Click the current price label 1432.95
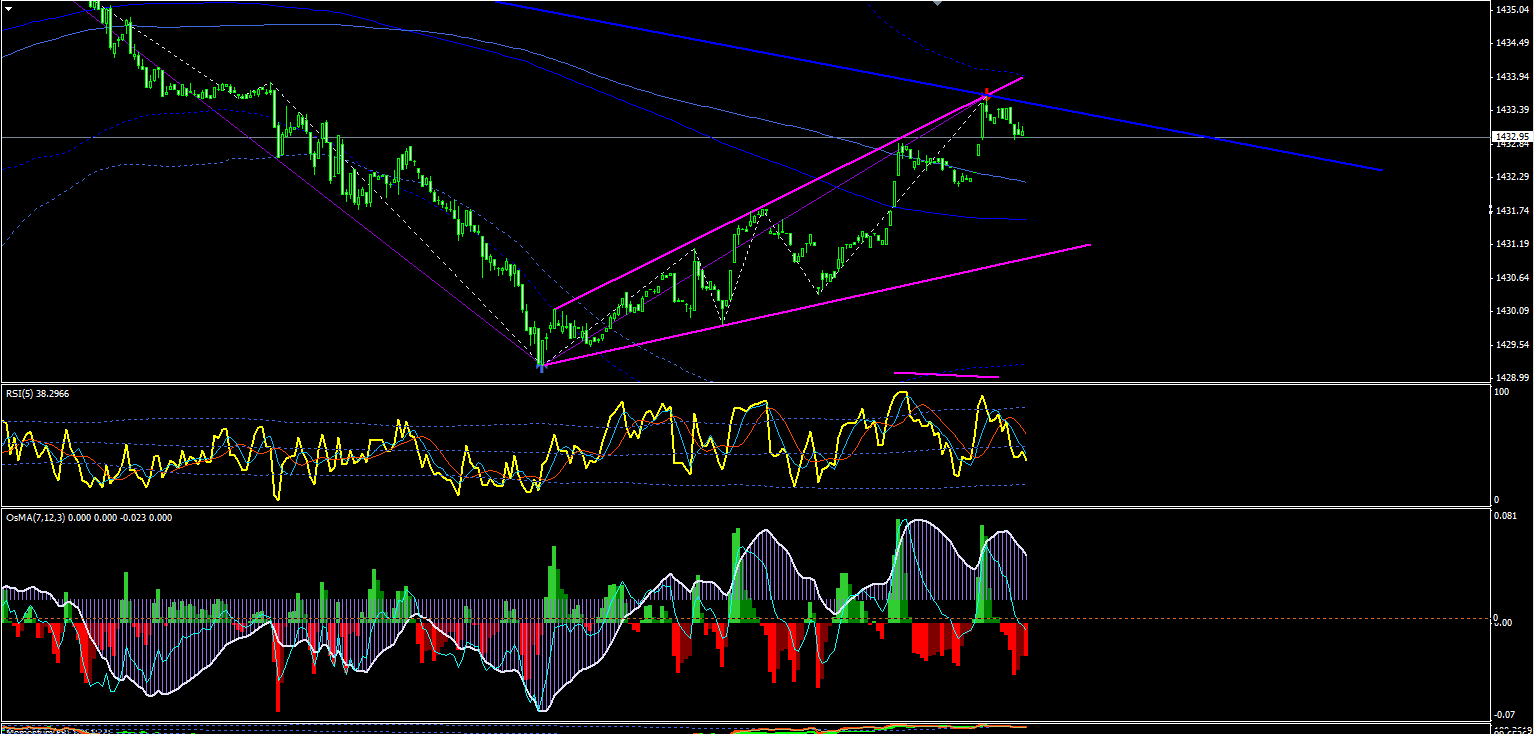1534x734 pixels. point(1509,136)
